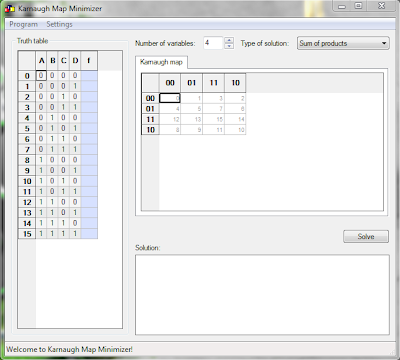This screenshot has width=400, height=360.
Task: Click the Solution output text area
Action: click(x=262, y=295)
